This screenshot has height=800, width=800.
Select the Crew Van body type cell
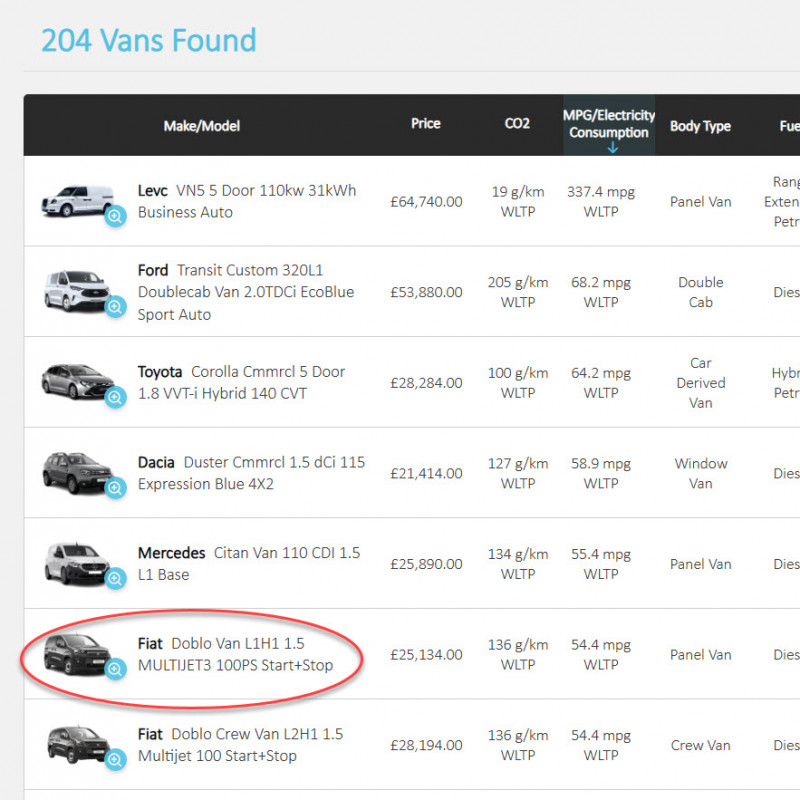701,745
